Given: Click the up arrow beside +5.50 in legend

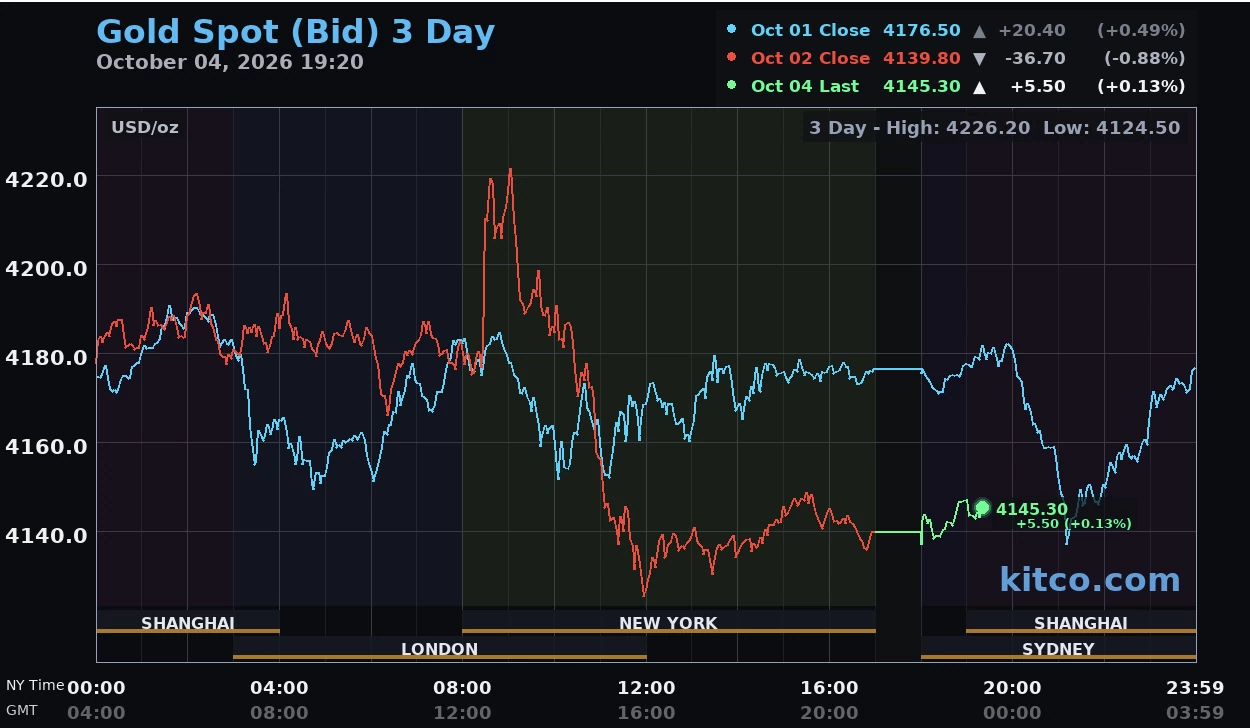Looking at the screenshot, I should 980,87.
